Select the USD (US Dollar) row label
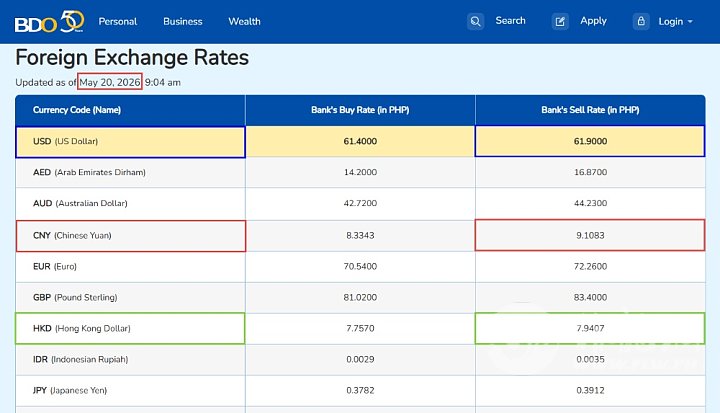720x413 pixels. (65, 141)
